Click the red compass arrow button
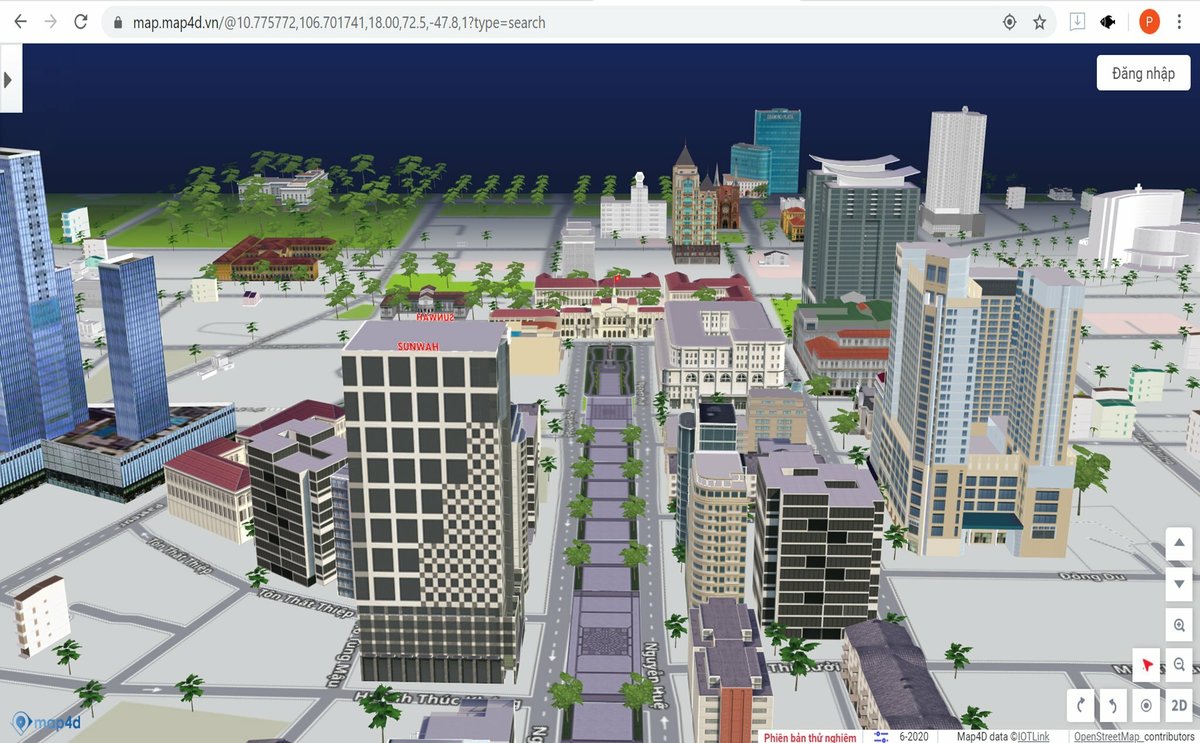Viewport: 1200px width, 743px height. (x=1146, y=664)
